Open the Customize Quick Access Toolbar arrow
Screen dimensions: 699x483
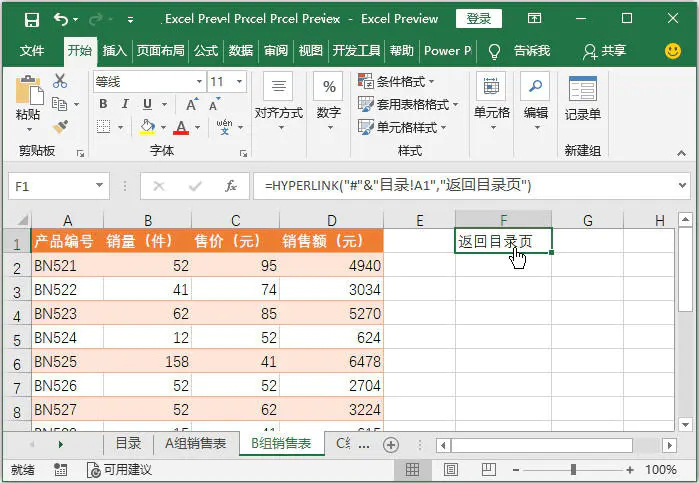tap(130, 20)
